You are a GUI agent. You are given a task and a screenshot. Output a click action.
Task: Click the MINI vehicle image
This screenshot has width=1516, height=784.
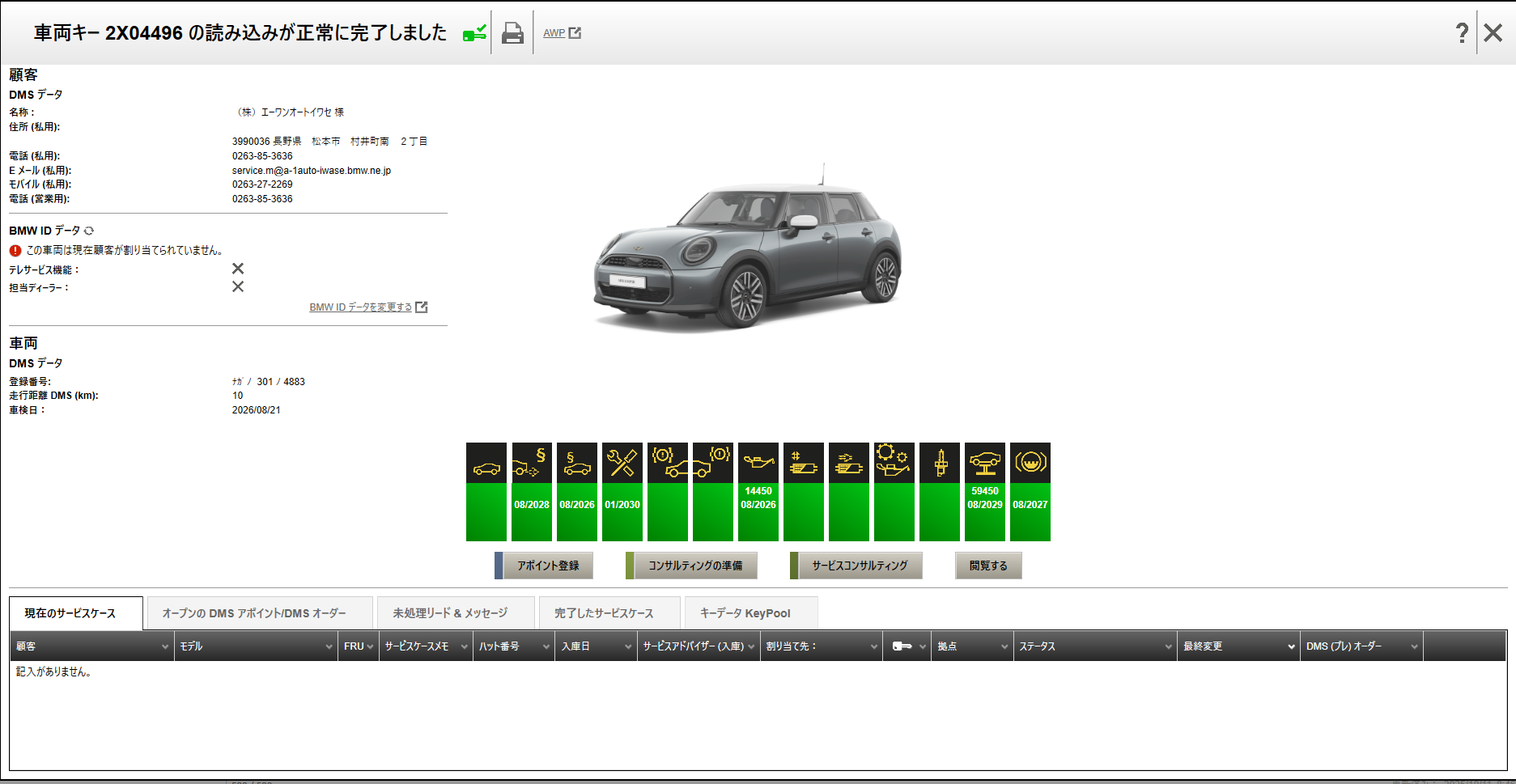(748, 251)
